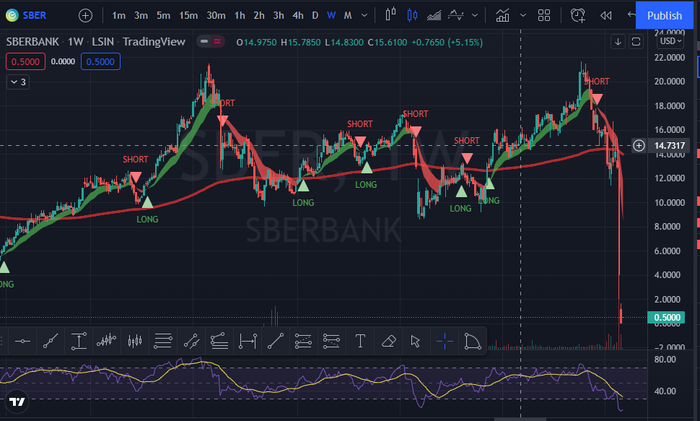The width and height of the screenshot is (700, 421).
Task: Open the USD currency dropdown
Action: pos(671,41)
